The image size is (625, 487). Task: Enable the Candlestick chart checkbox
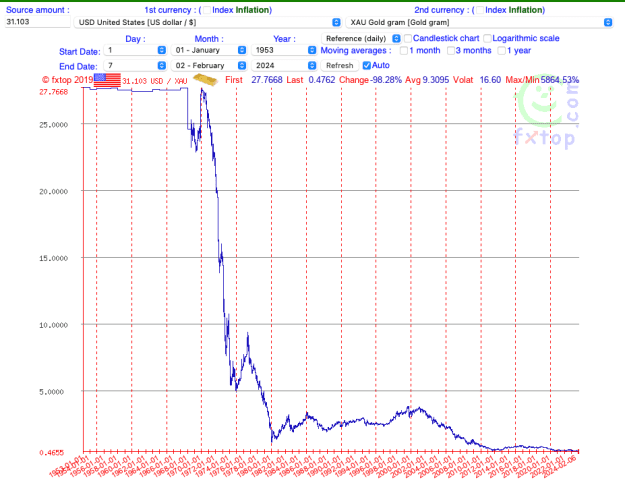(408, 39)
